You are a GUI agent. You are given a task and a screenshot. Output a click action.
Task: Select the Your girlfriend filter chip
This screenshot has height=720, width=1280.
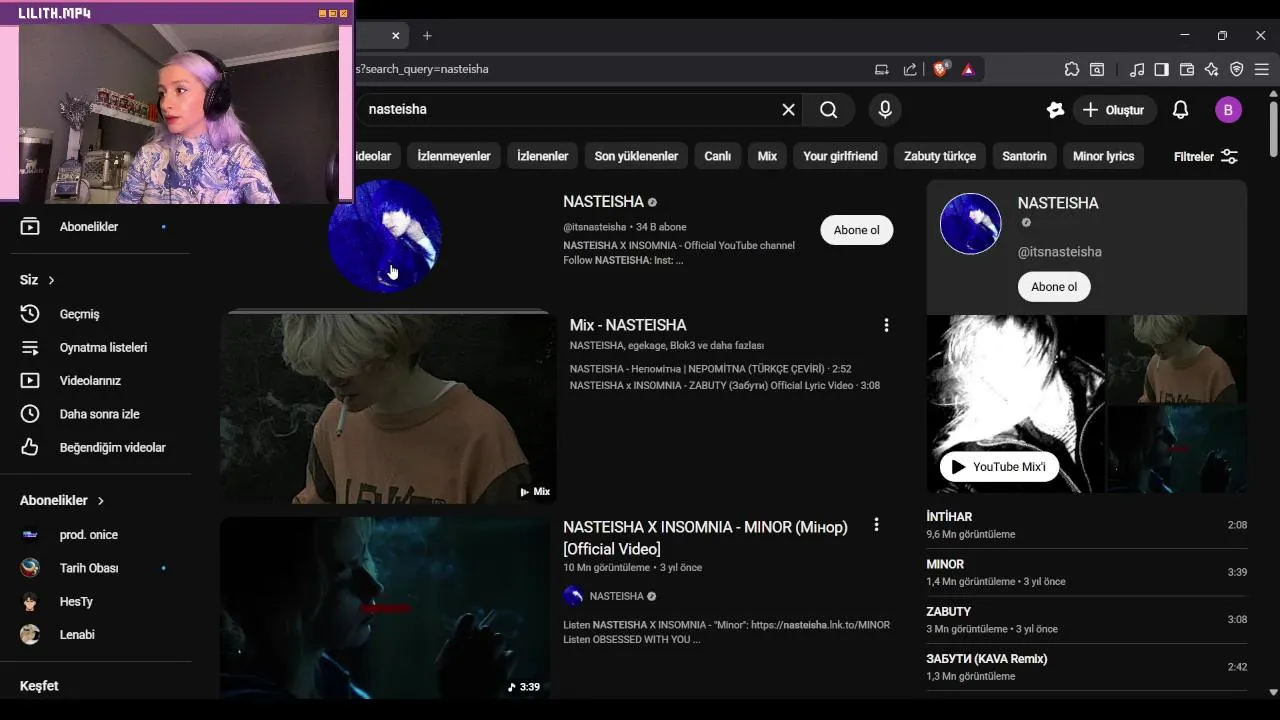840,156
